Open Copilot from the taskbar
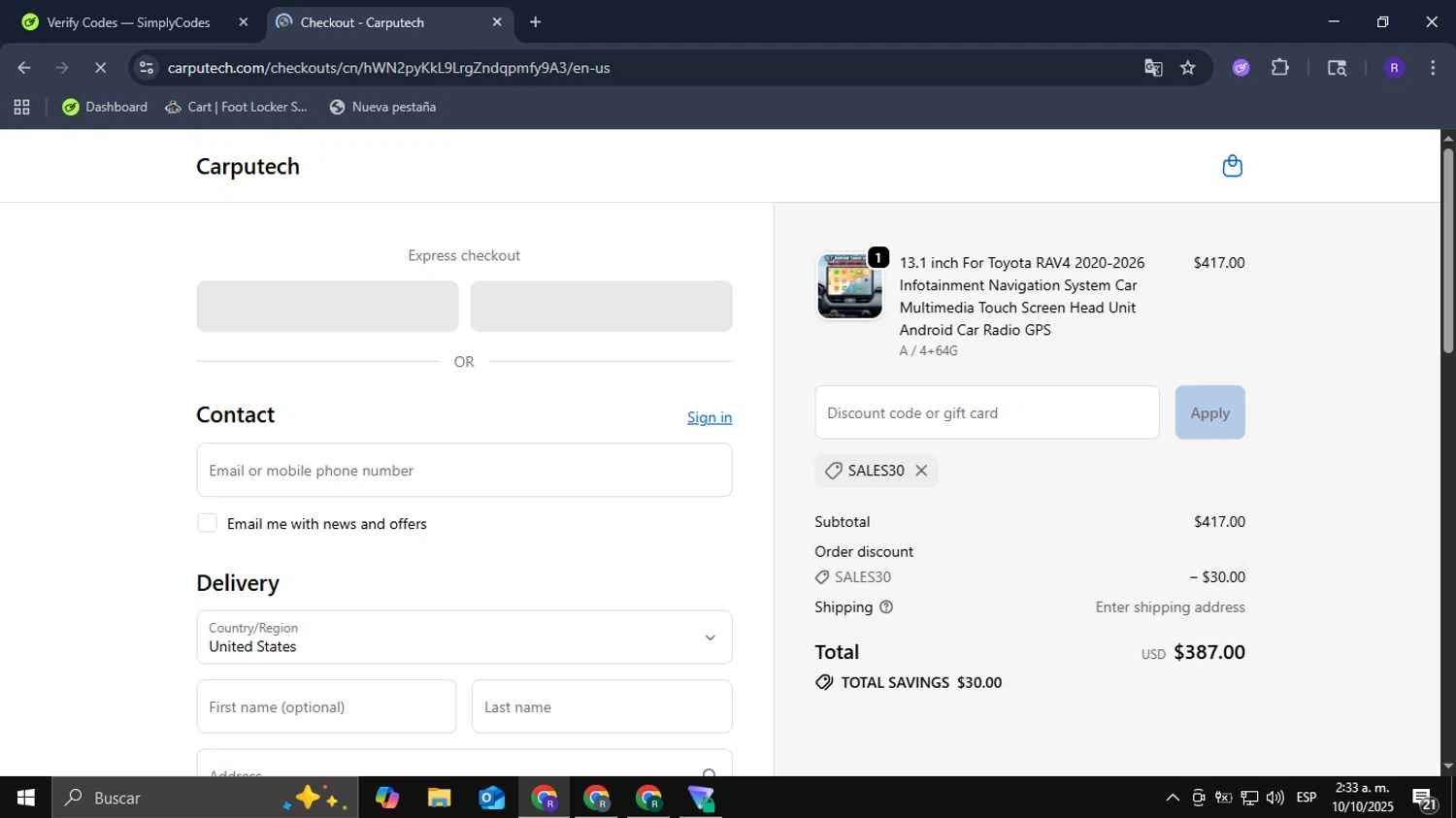This screenshot has height=818, width=1456. (x=387, y=798)
